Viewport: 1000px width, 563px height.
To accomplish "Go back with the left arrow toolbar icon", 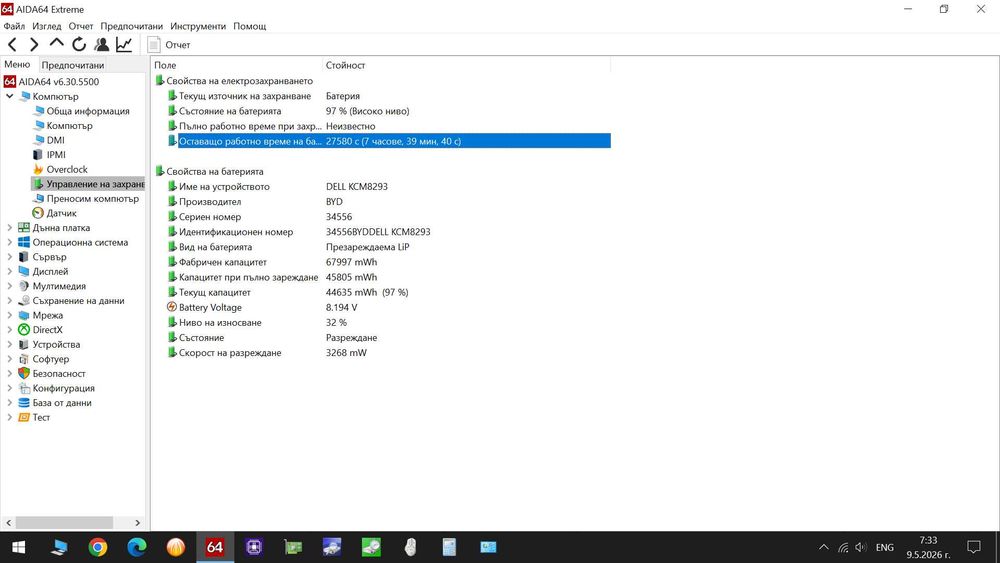I will [x=12, y=45].
